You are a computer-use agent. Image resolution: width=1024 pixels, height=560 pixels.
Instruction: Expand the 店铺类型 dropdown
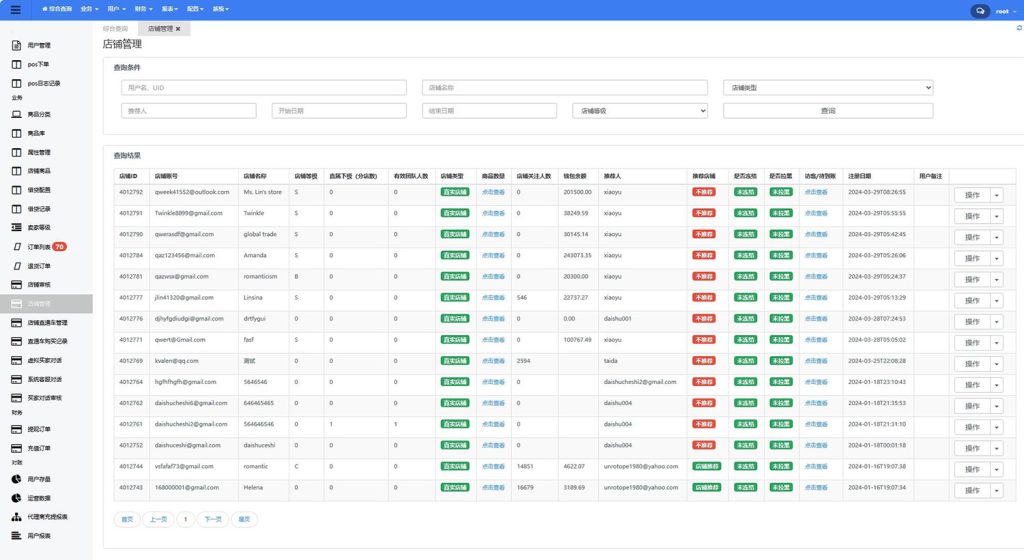coord(827,88)
